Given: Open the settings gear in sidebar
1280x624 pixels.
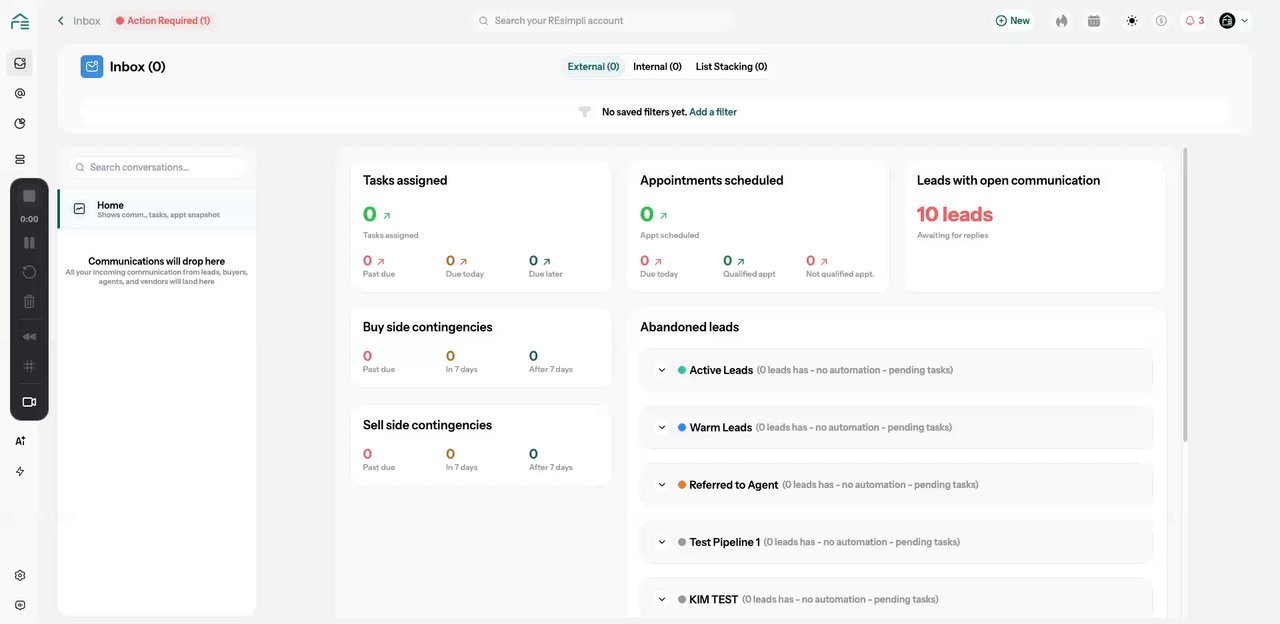Looking at the screenshot, I should coord(20,576).
